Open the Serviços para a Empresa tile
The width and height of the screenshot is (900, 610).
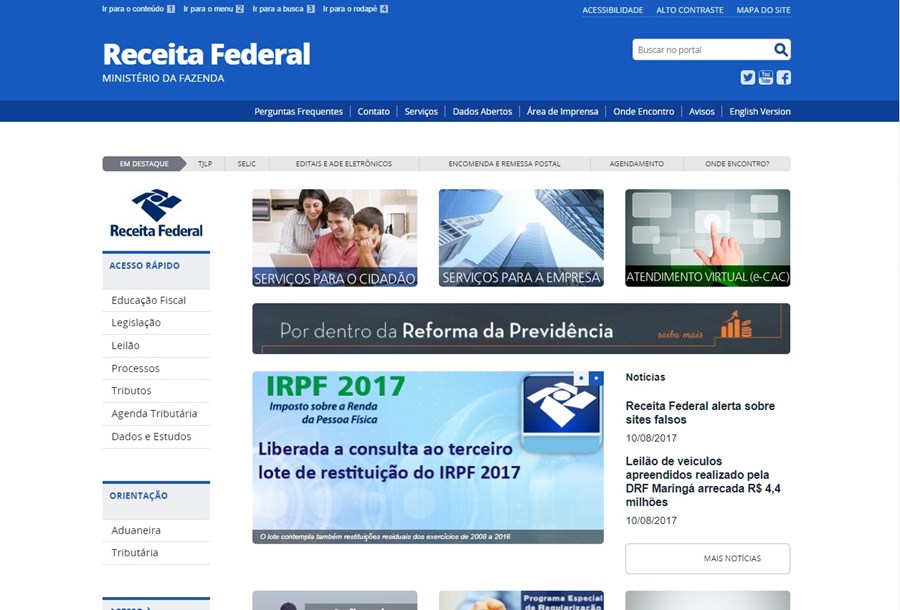521,238
